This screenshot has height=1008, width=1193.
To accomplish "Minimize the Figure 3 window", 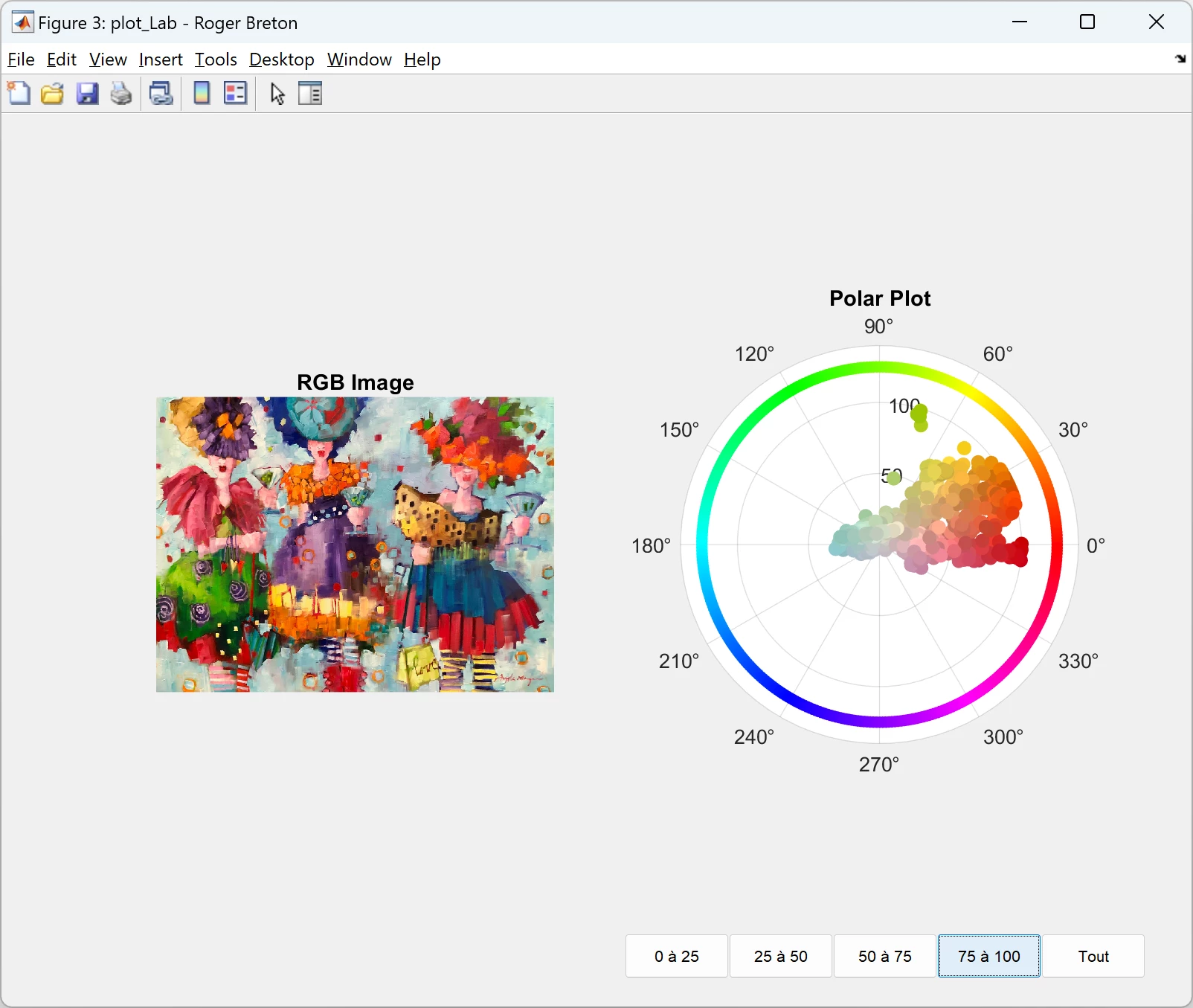I will click(1020, 22).
